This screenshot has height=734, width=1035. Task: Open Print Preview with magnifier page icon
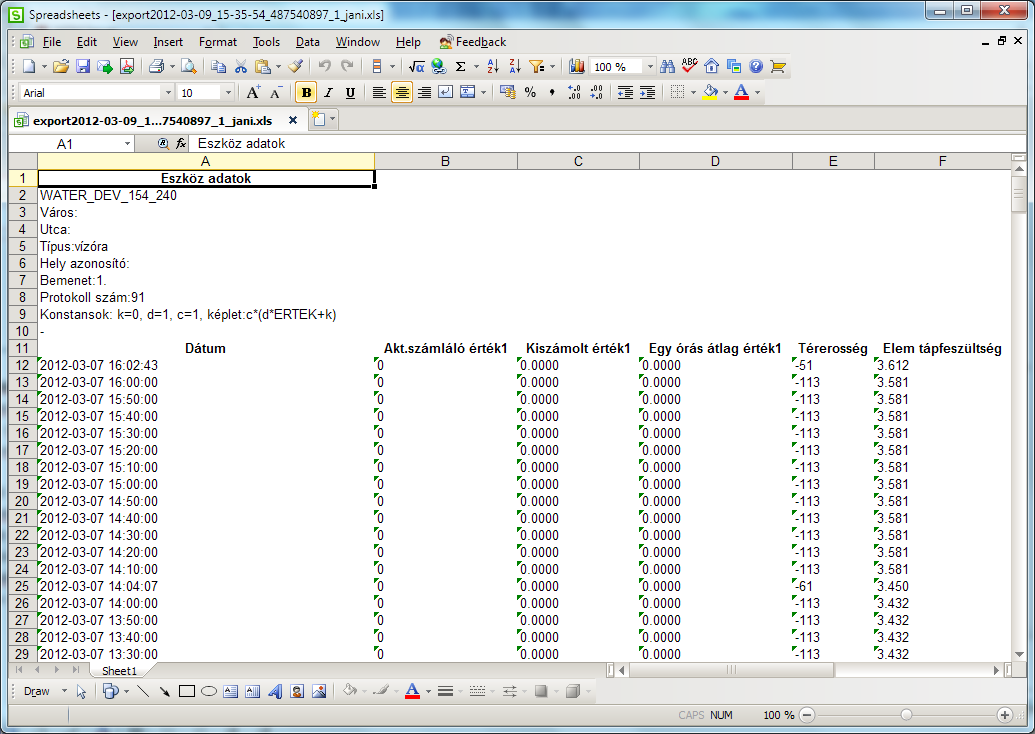[x=189, y=66]
